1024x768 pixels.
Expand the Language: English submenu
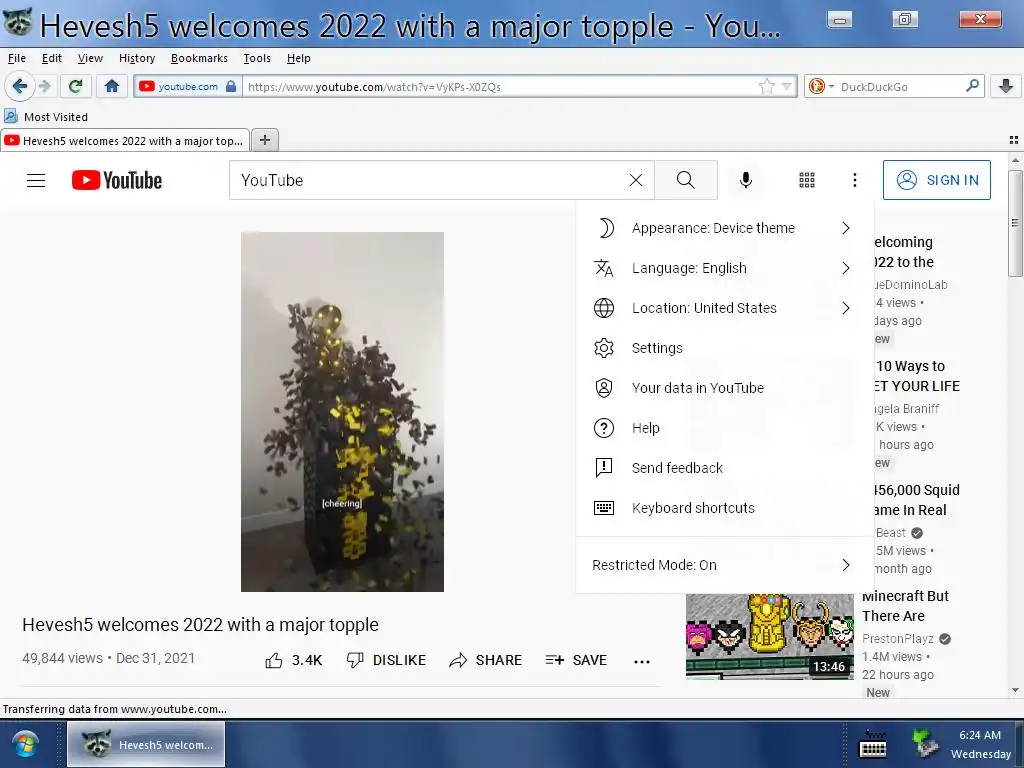point(725,268)
